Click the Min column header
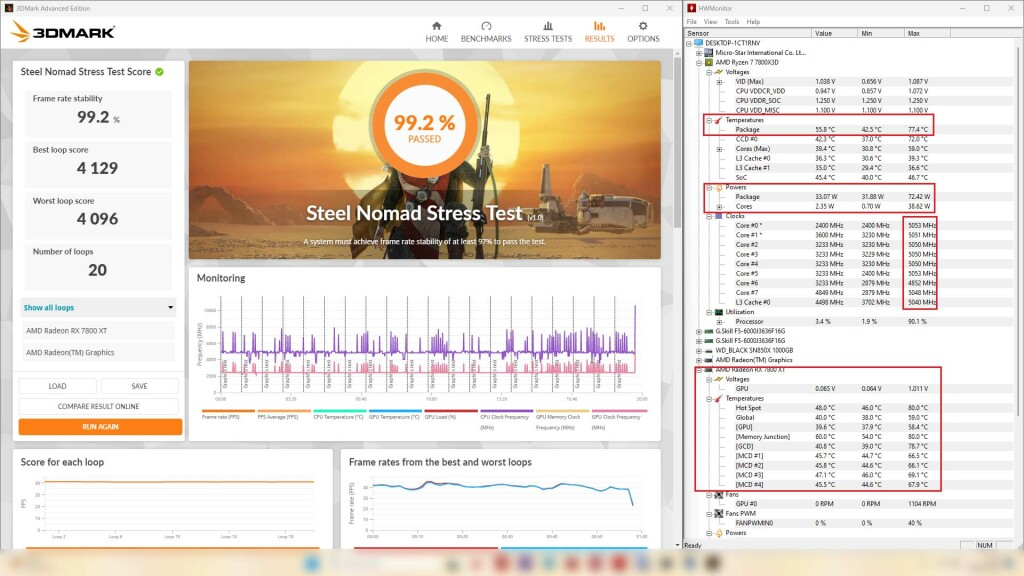This screenshot has width=1024, height=576. pos(880,33)
